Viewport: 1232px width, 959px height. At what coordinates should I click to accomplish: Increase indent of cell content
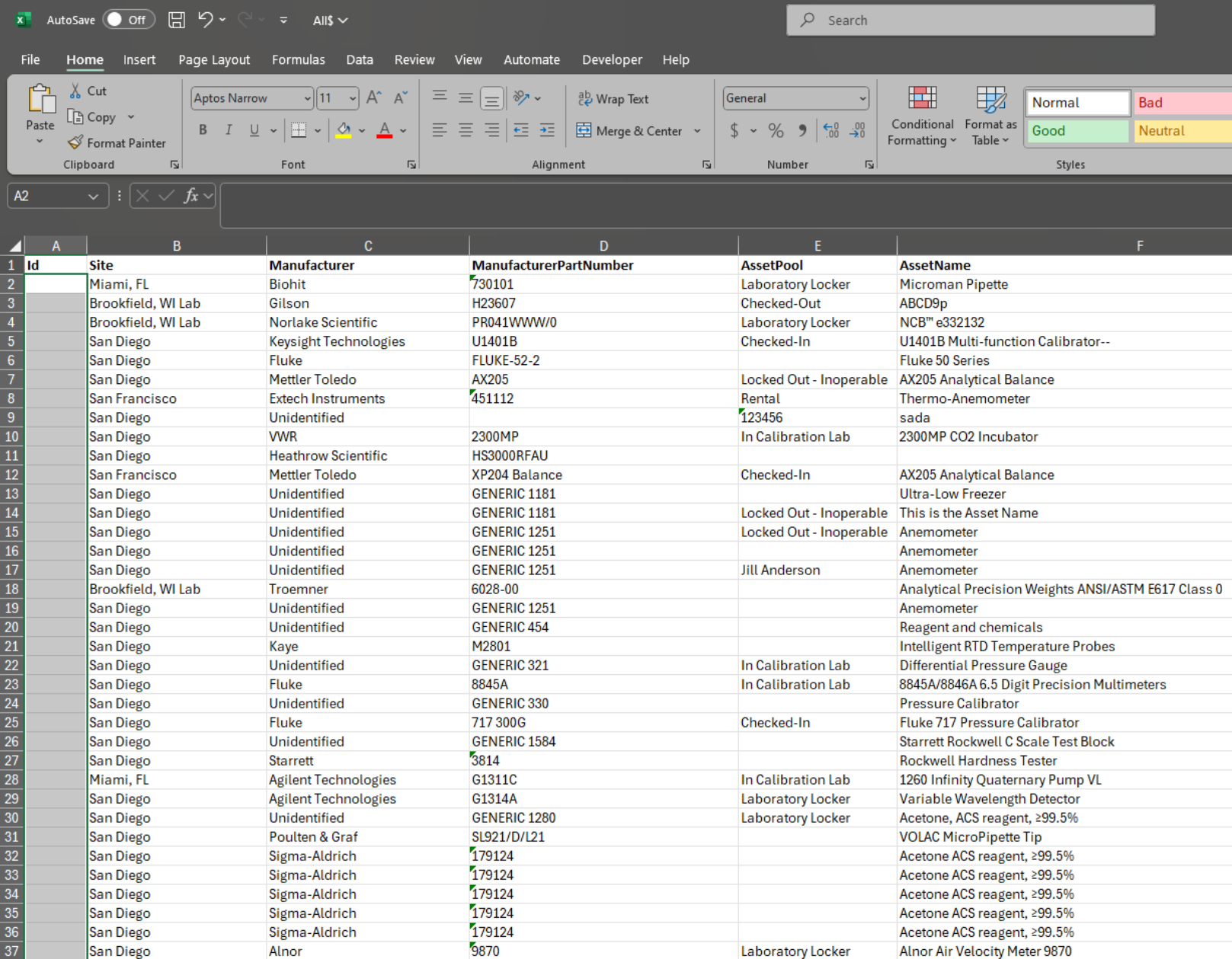[547, 130]
